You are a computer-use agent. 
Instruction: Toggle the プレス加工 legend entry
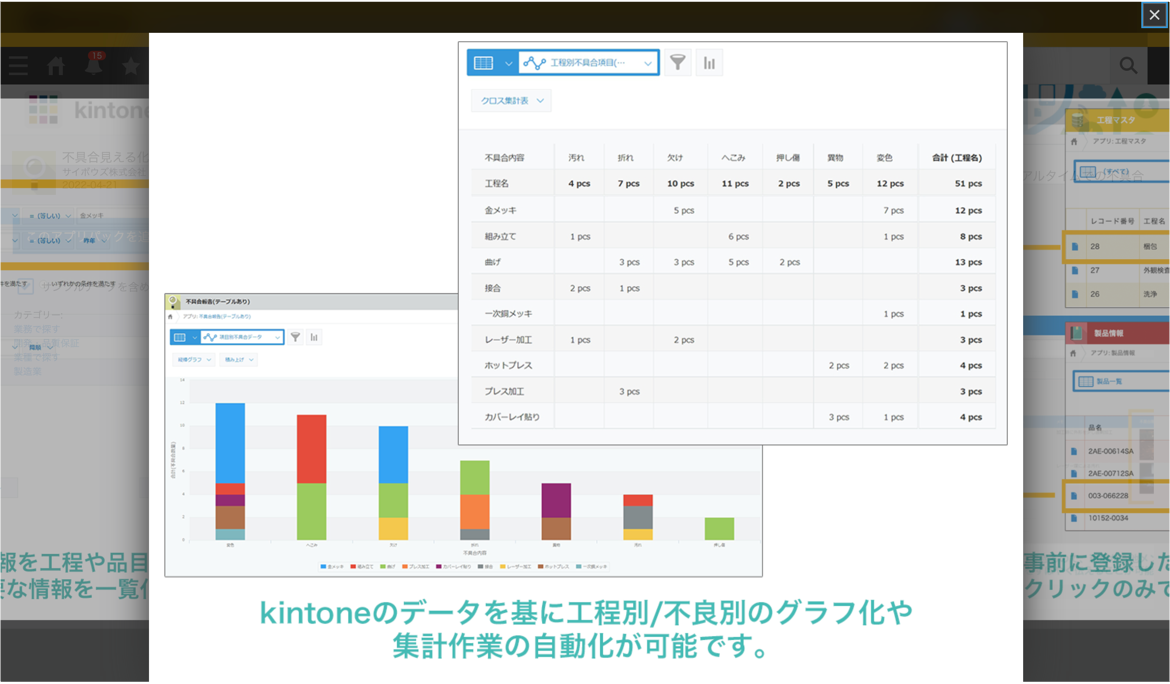coord(414,567)
